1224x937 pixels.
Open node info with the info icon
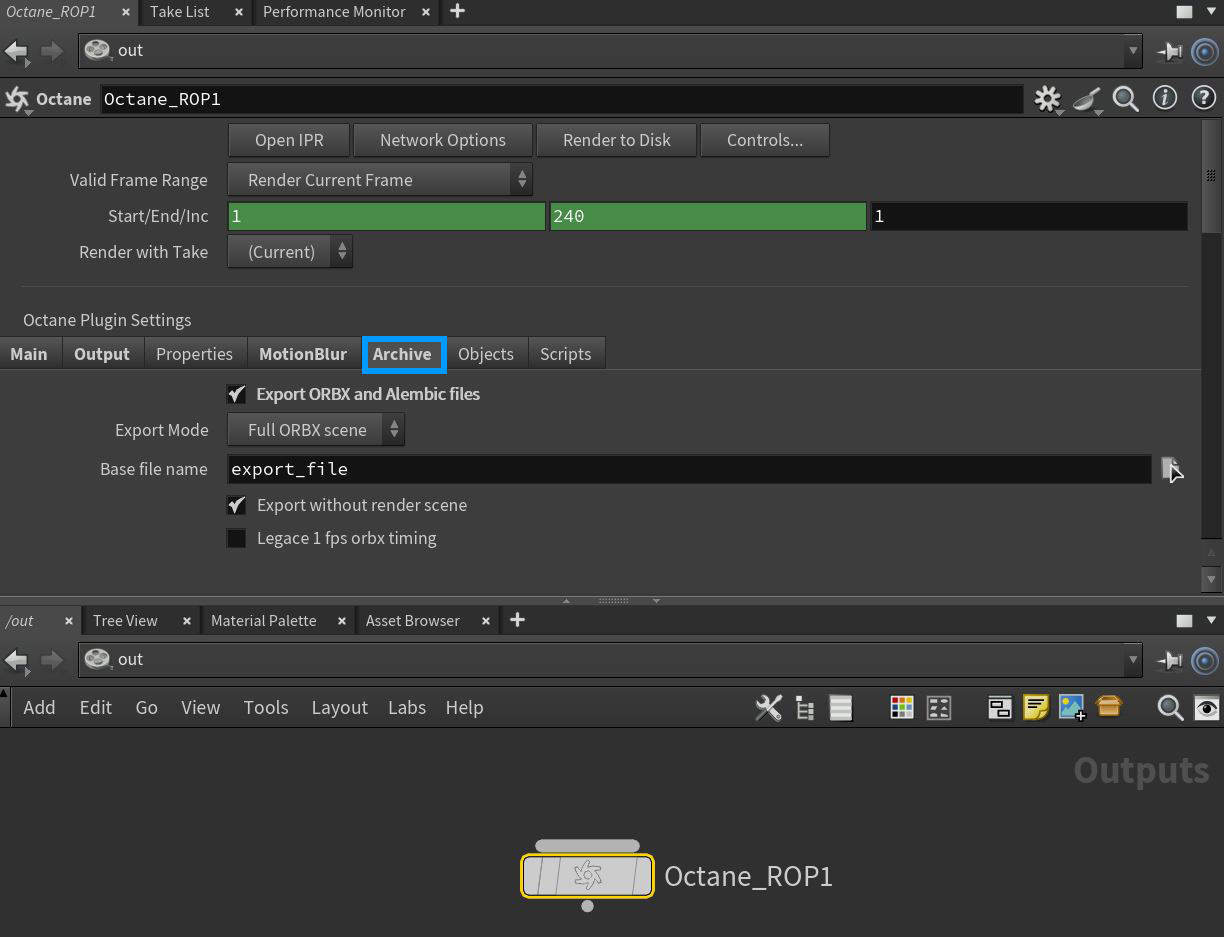1164,99
